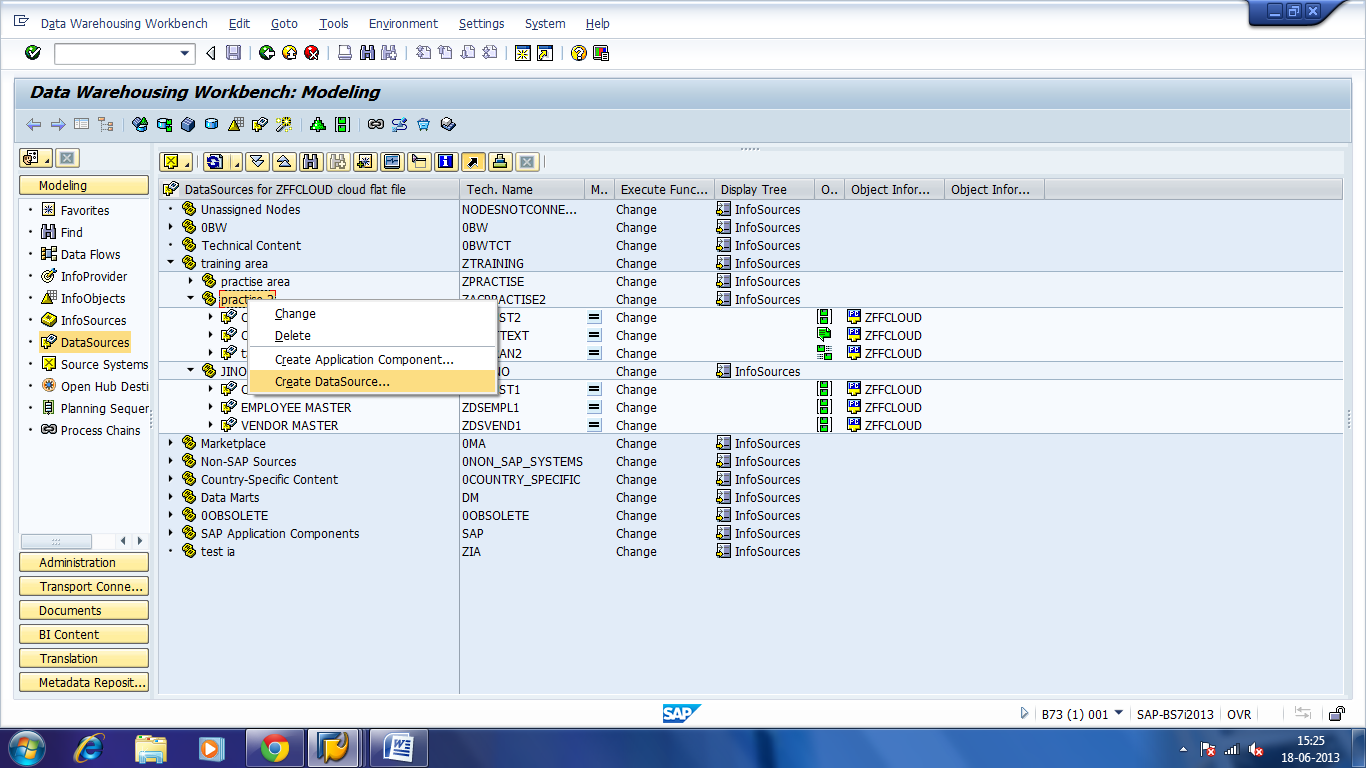The image size is (1366, 768).
Task: Open the command field dropdown at top left
Action: coord(181,53)
